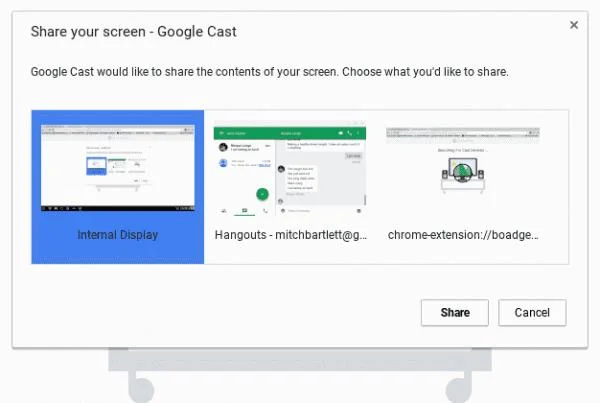Select the Hangouts - mitchbartlett label text
The height and width of the screenshot is (403, 600).
pos(290,235)
